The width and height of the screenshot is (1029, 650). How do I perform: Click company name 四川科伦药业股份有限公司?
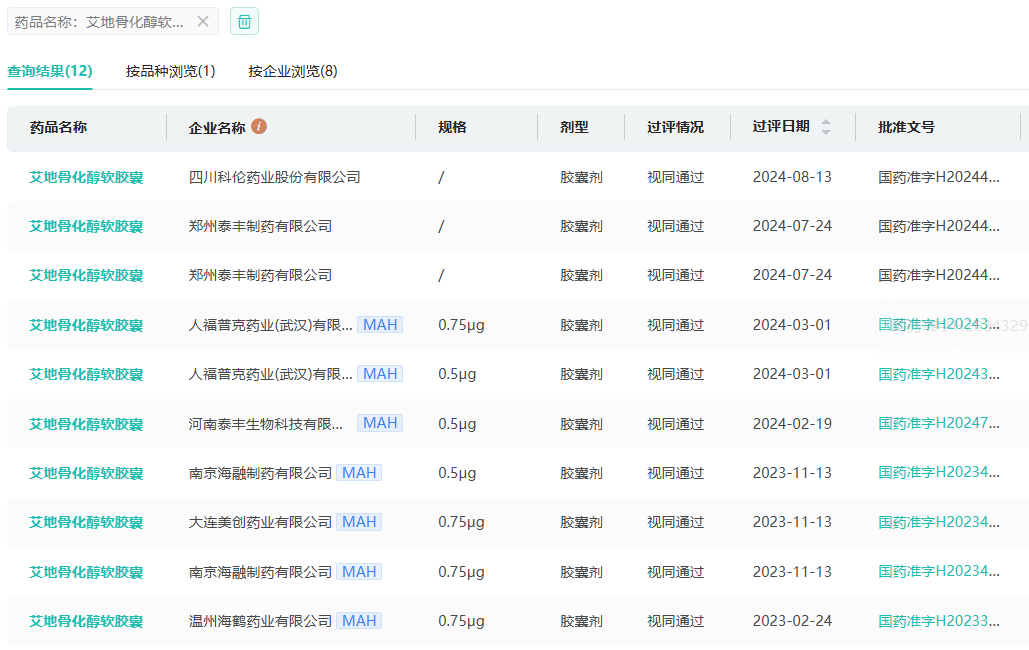coord(274,177)
